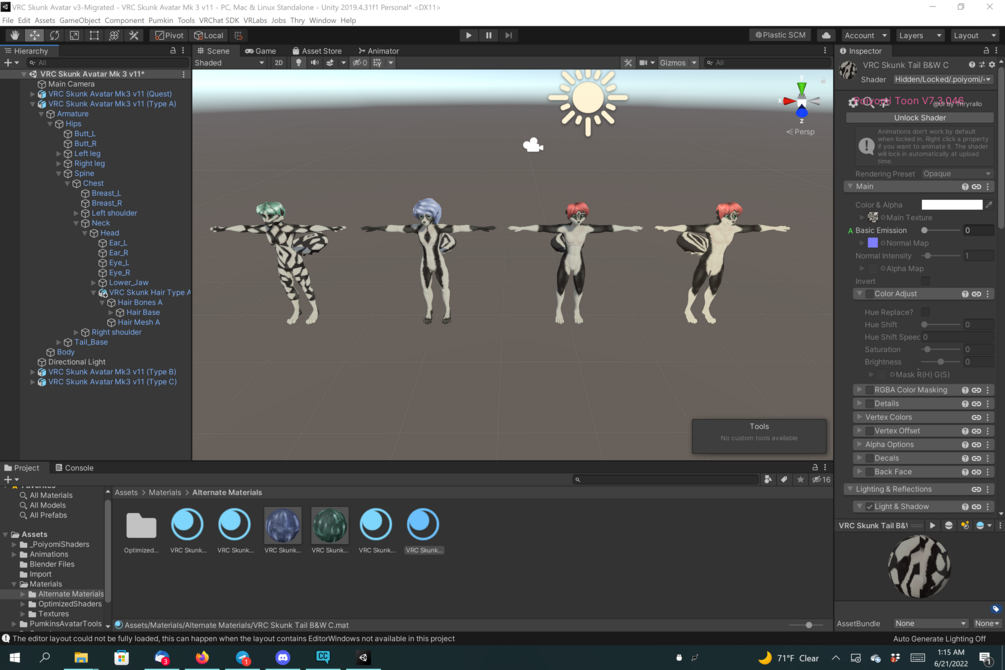Open material help icon in Inspector

972,65
